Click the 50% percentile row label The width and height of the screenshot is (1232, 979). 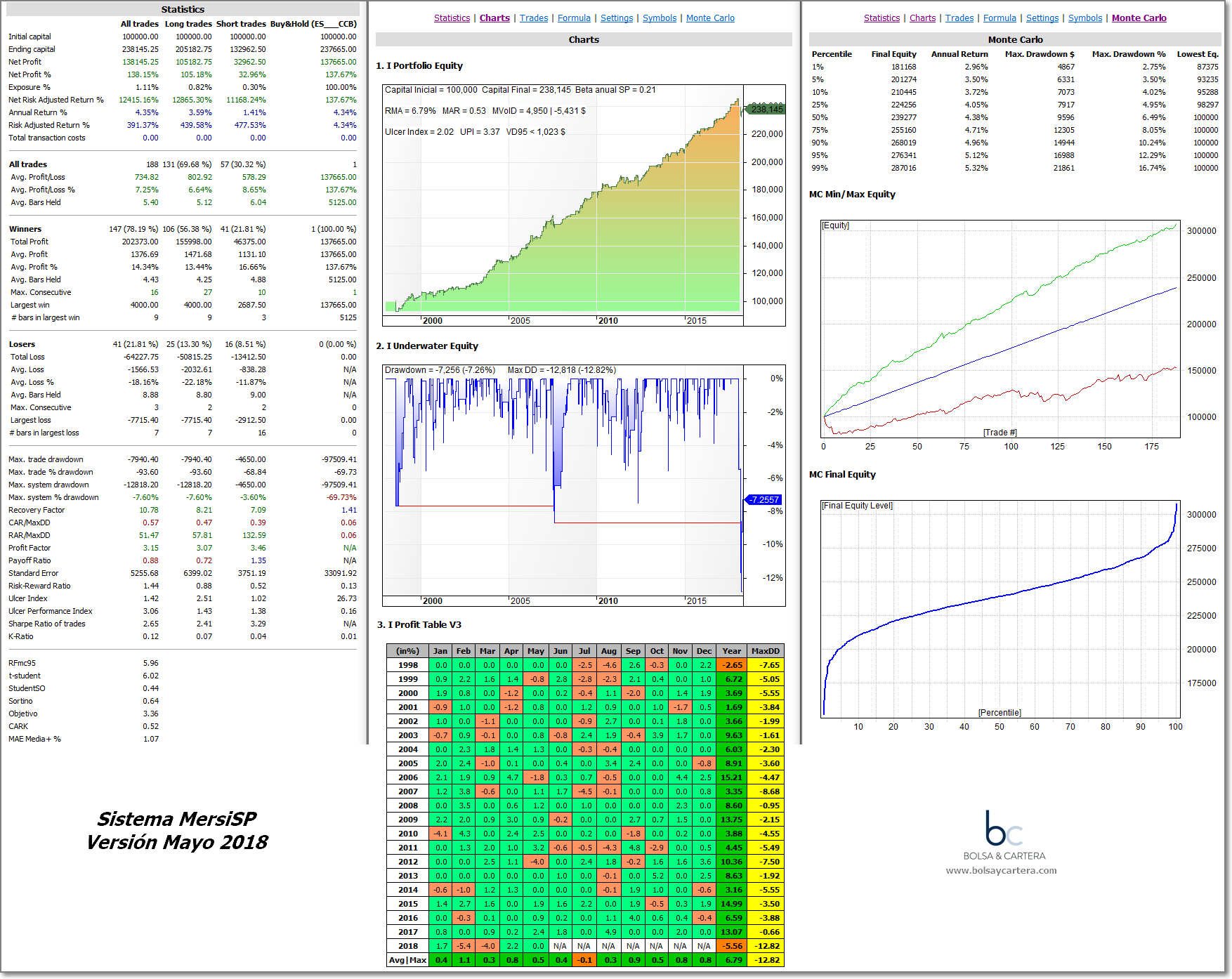click(820, 117)
